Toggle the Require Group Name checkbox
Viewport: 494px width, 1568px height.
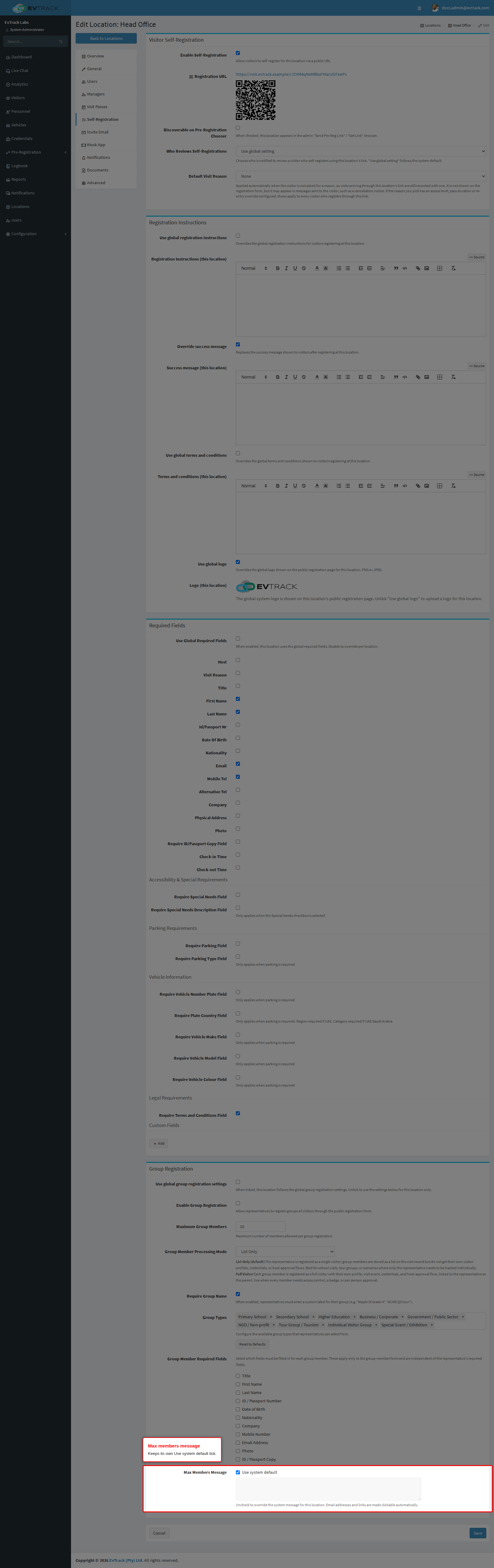[x=238, y=1294]
